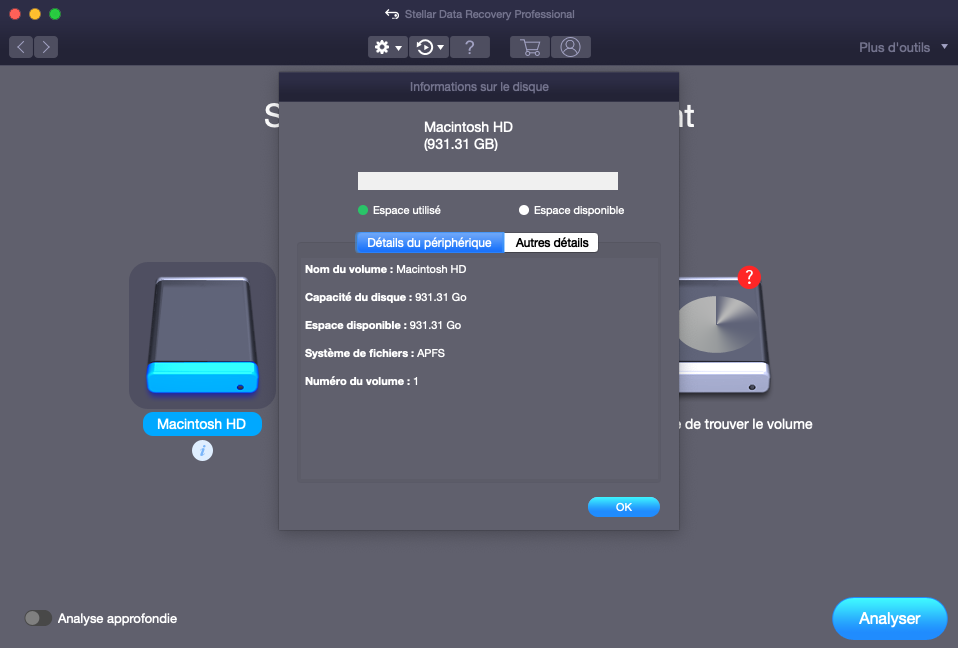The image size is (958, 648).
Task: Close the window with the red button
Action: tap(15, 14)
